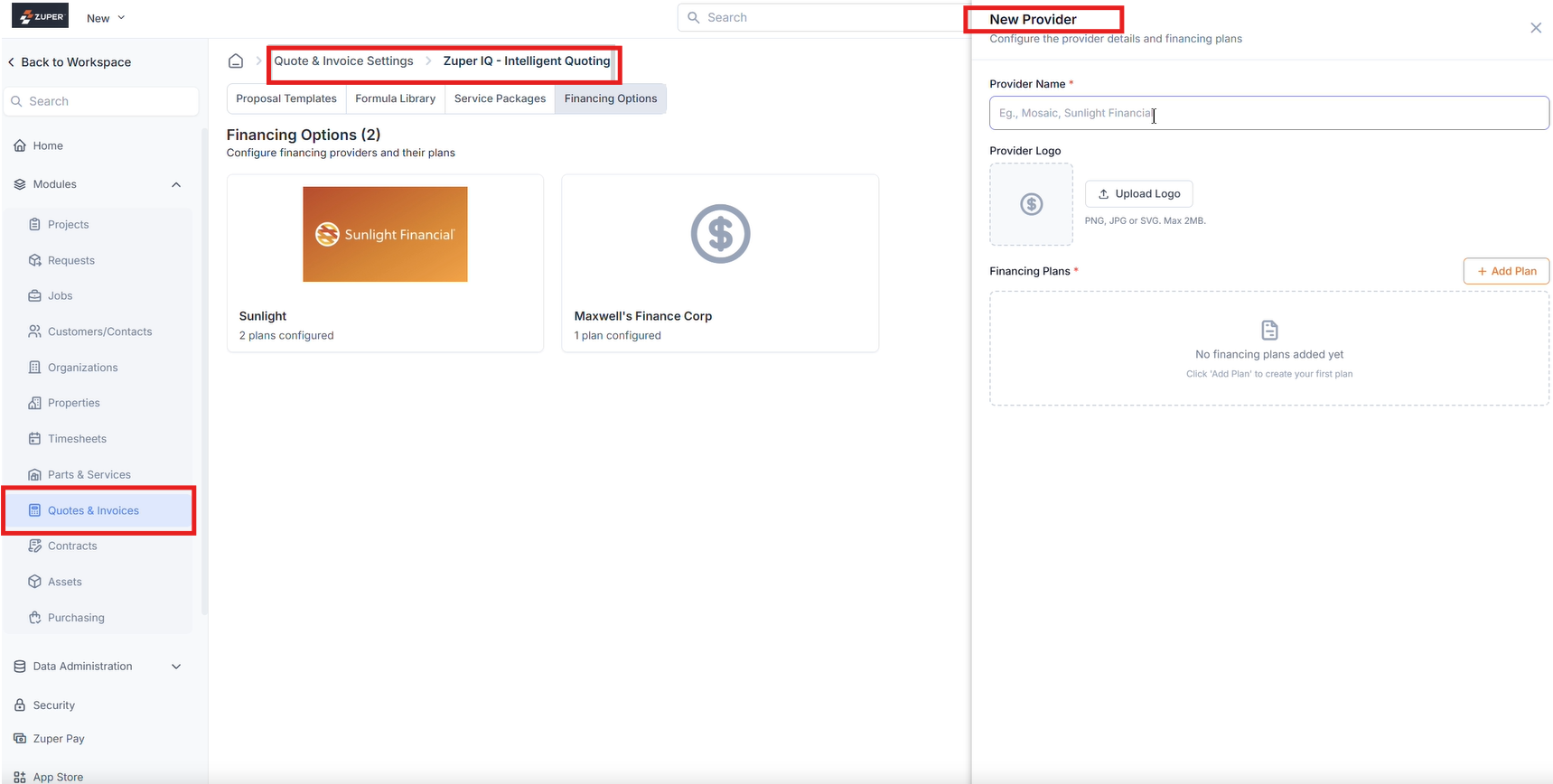The height and width of the screenshot is (784, 1553).
Task: Click the home breadcrumb icon
Action: point(236,61)
